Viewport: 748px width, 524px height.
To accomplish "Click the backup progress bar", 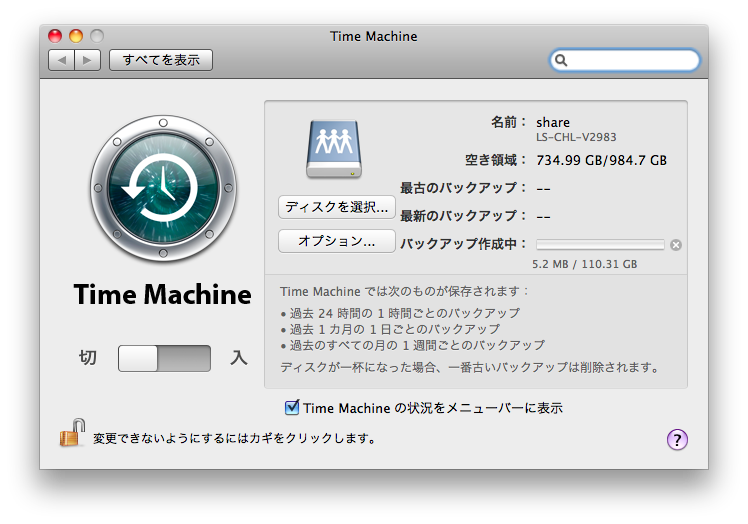I will (x=600, y=245).
